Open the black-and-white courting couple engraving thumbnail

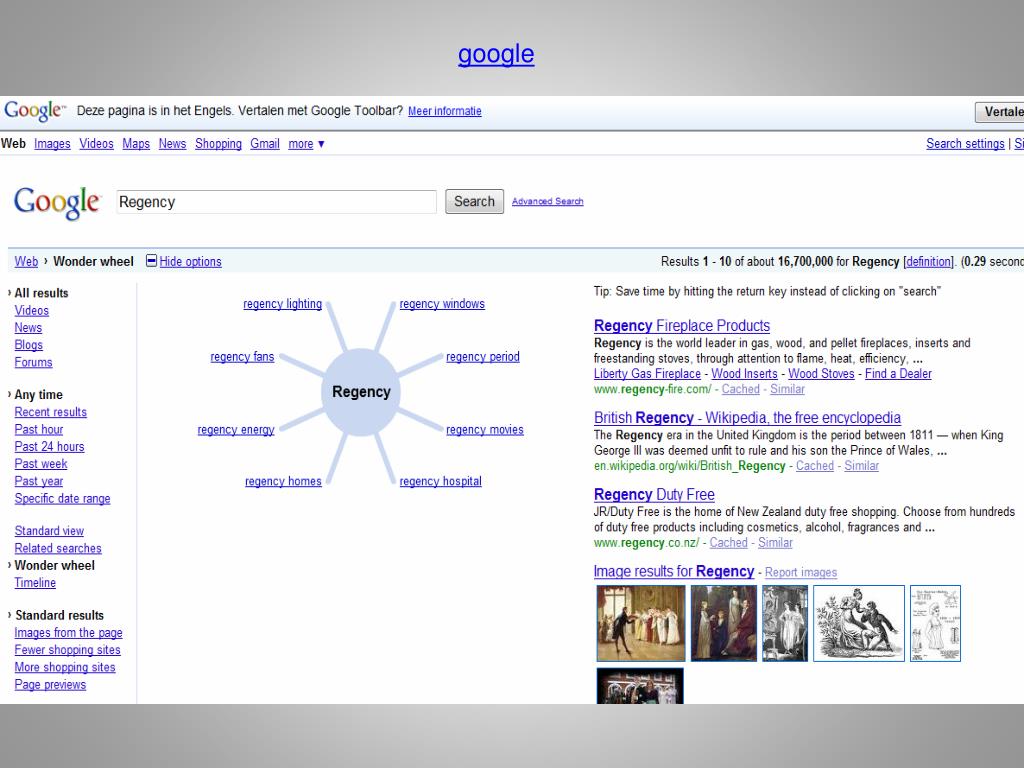[859, 623]
